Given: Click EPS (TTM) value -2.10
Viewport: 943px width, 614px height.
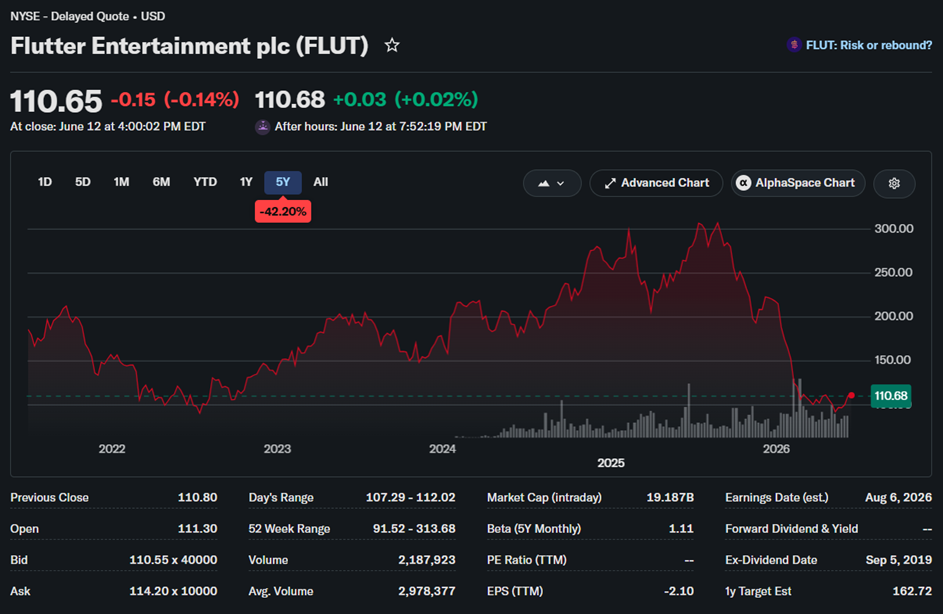Looking at the screenshot, I should coord(679,592).
